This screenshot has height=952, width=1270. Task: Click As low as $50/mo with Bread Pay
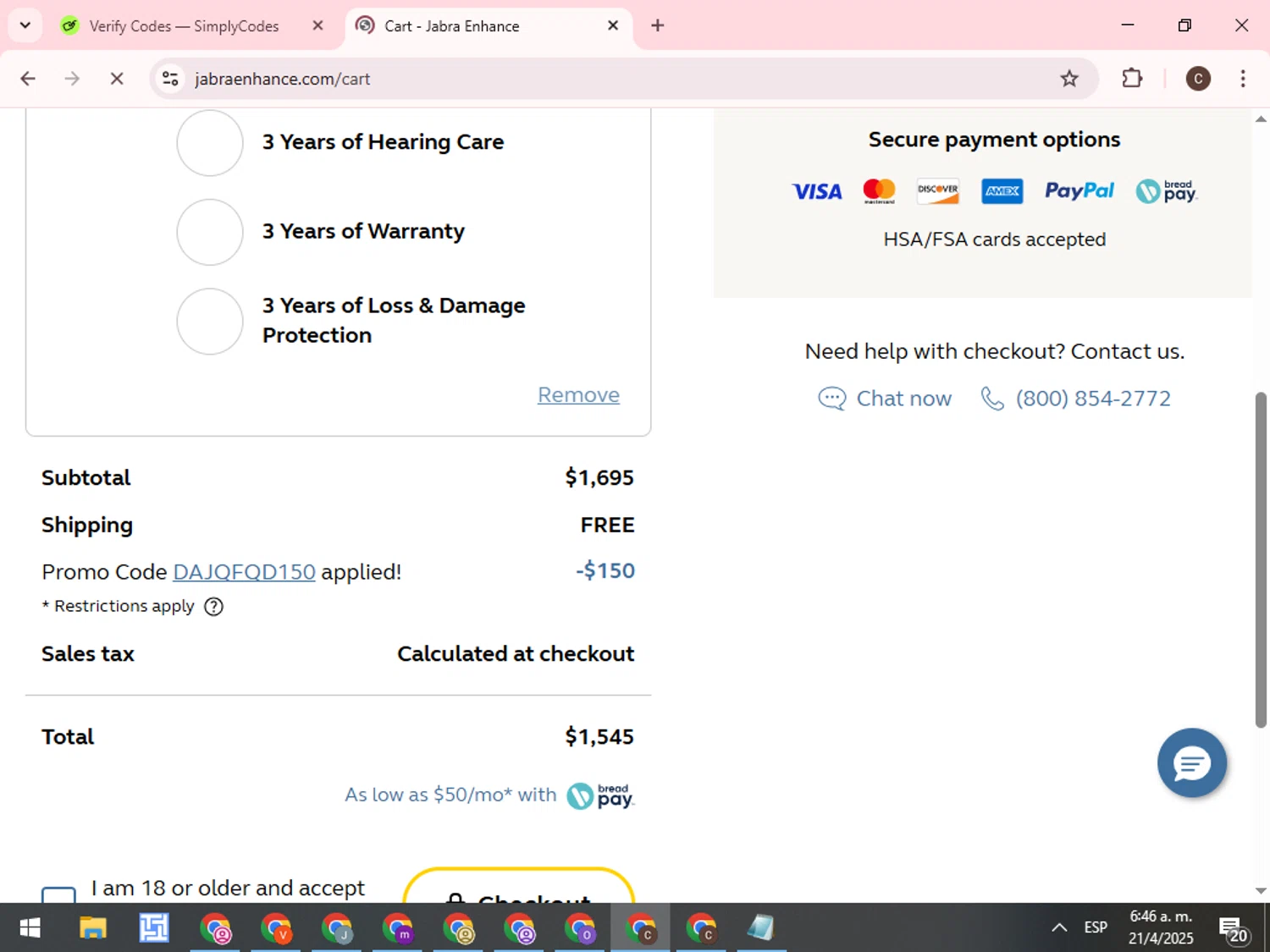(x=489, y=795)
